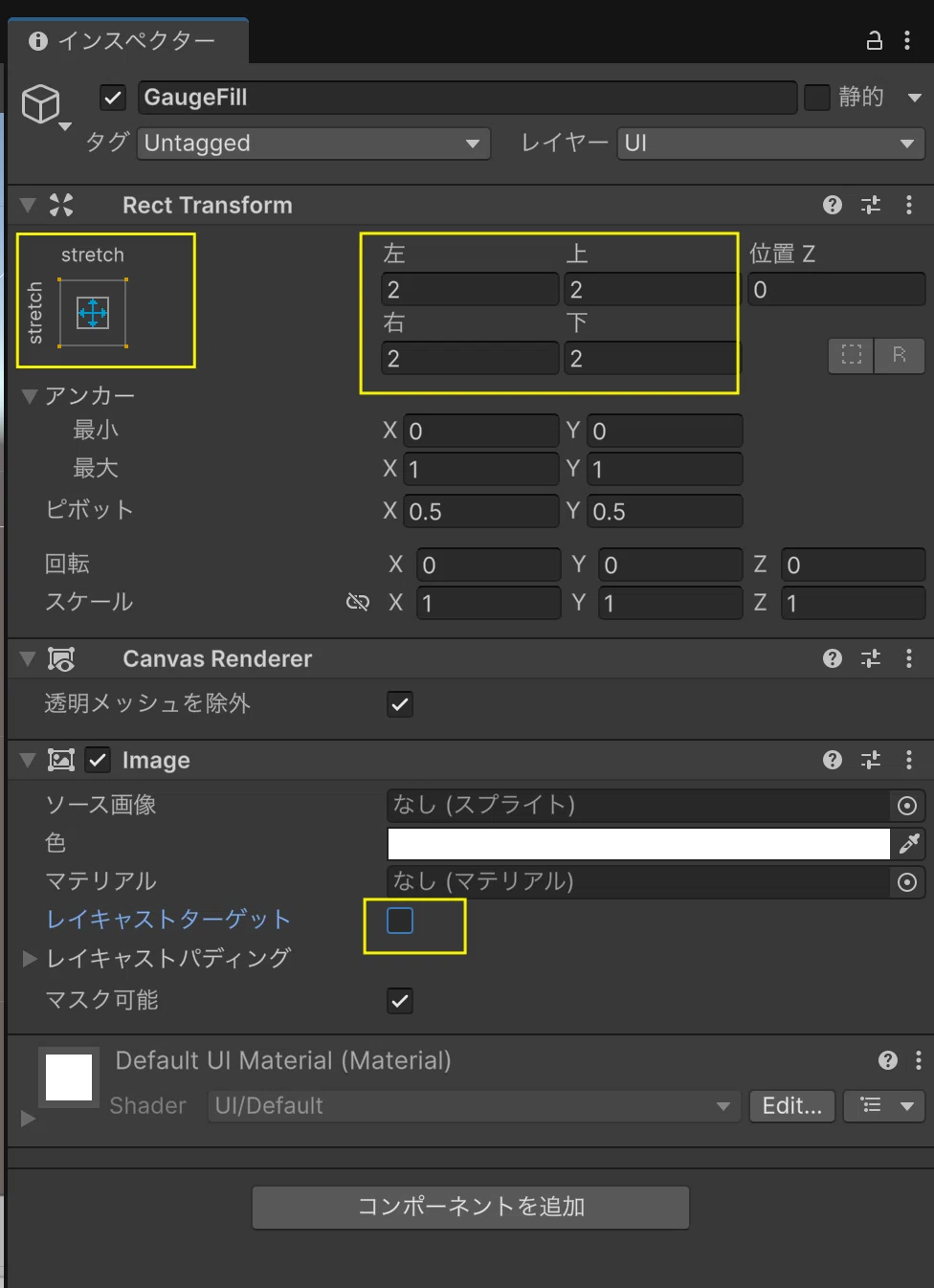Open the source image sprite object picker

[x=907, y=806]
